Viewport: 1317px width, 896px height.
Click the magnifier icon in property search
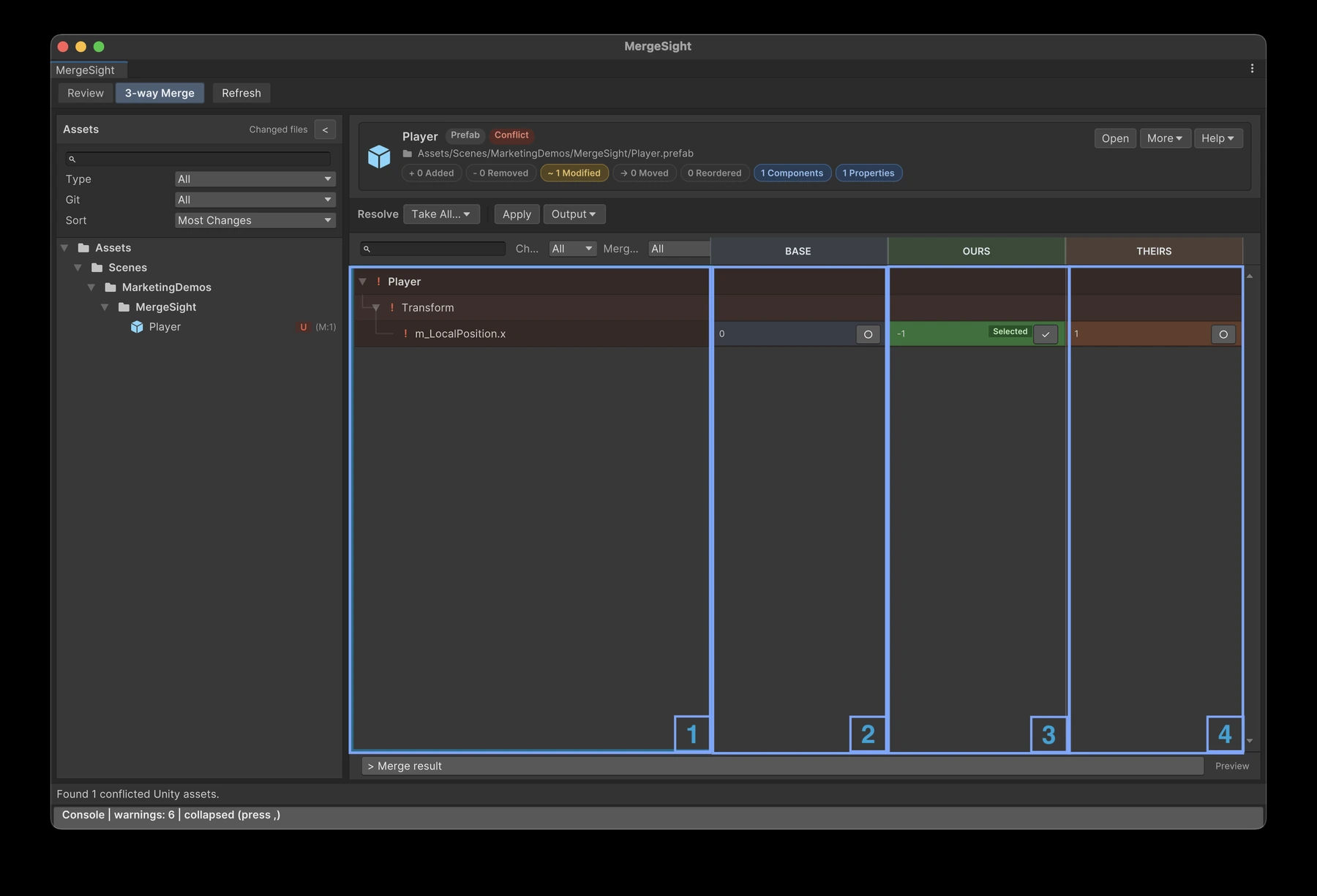coord(367,249)
